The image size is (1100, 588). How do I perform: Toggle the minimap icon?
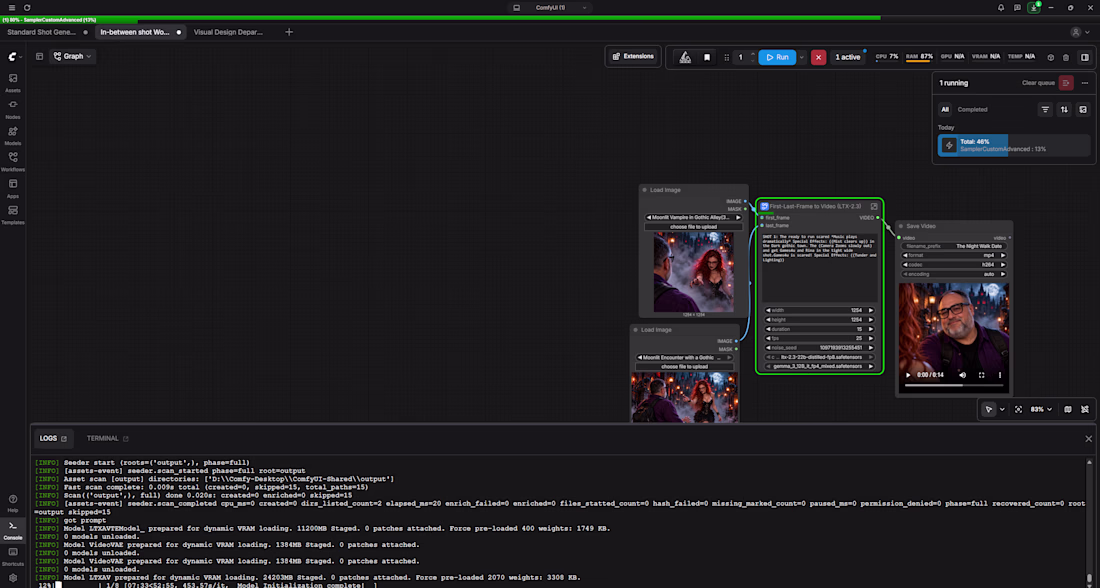point(1068,409)
